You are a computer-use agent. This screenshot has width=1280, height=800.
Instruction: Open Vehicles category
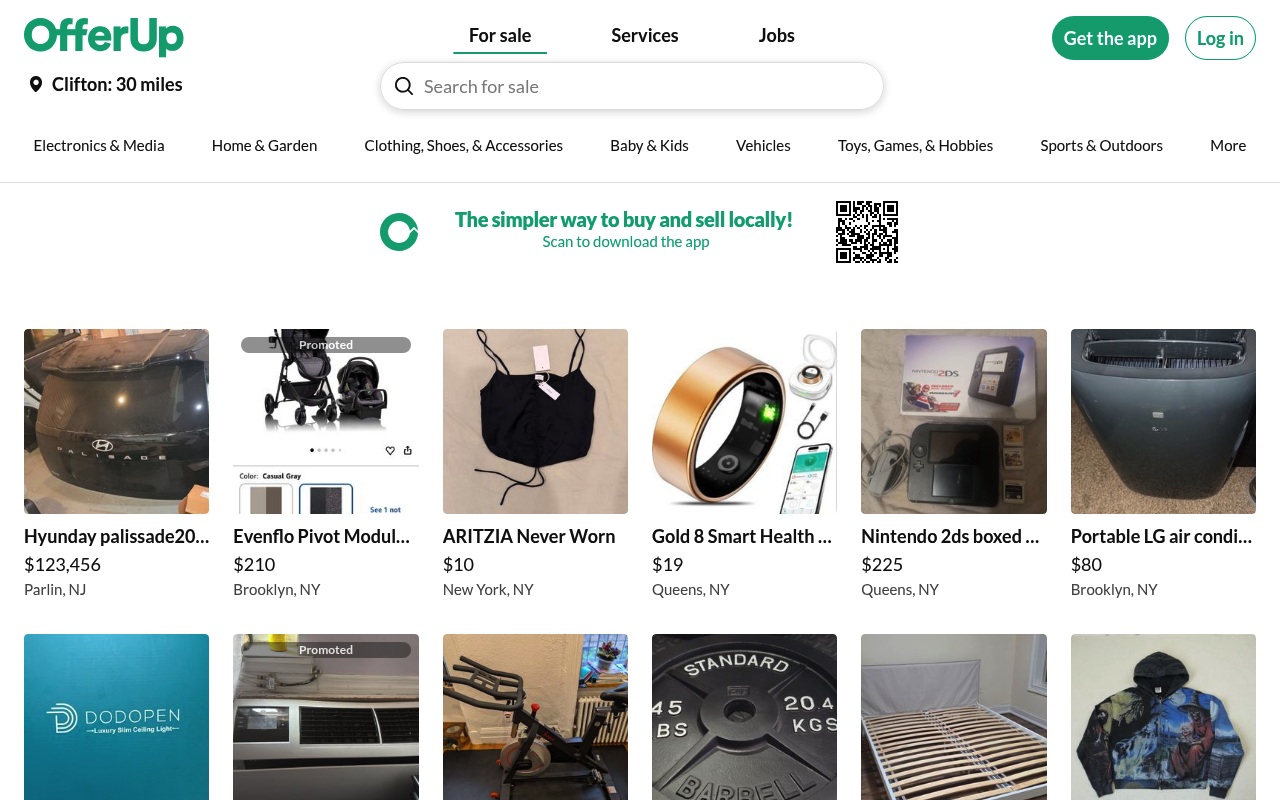tap(764, 146)
